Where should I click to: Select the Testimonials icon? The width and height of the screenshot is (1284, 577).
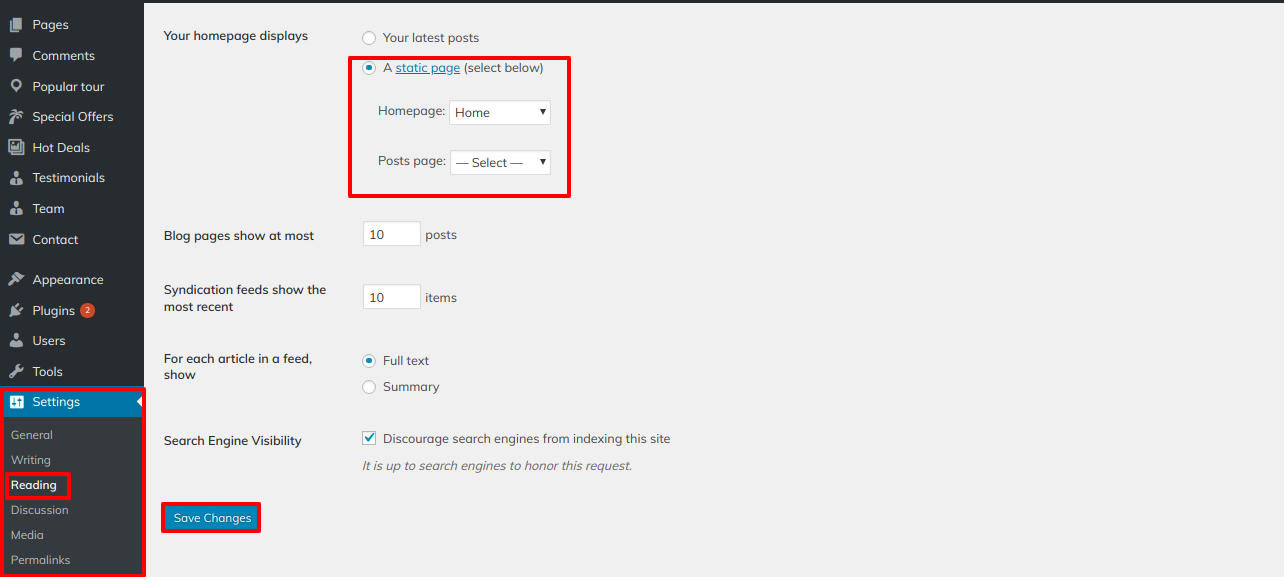coord(16,177)
